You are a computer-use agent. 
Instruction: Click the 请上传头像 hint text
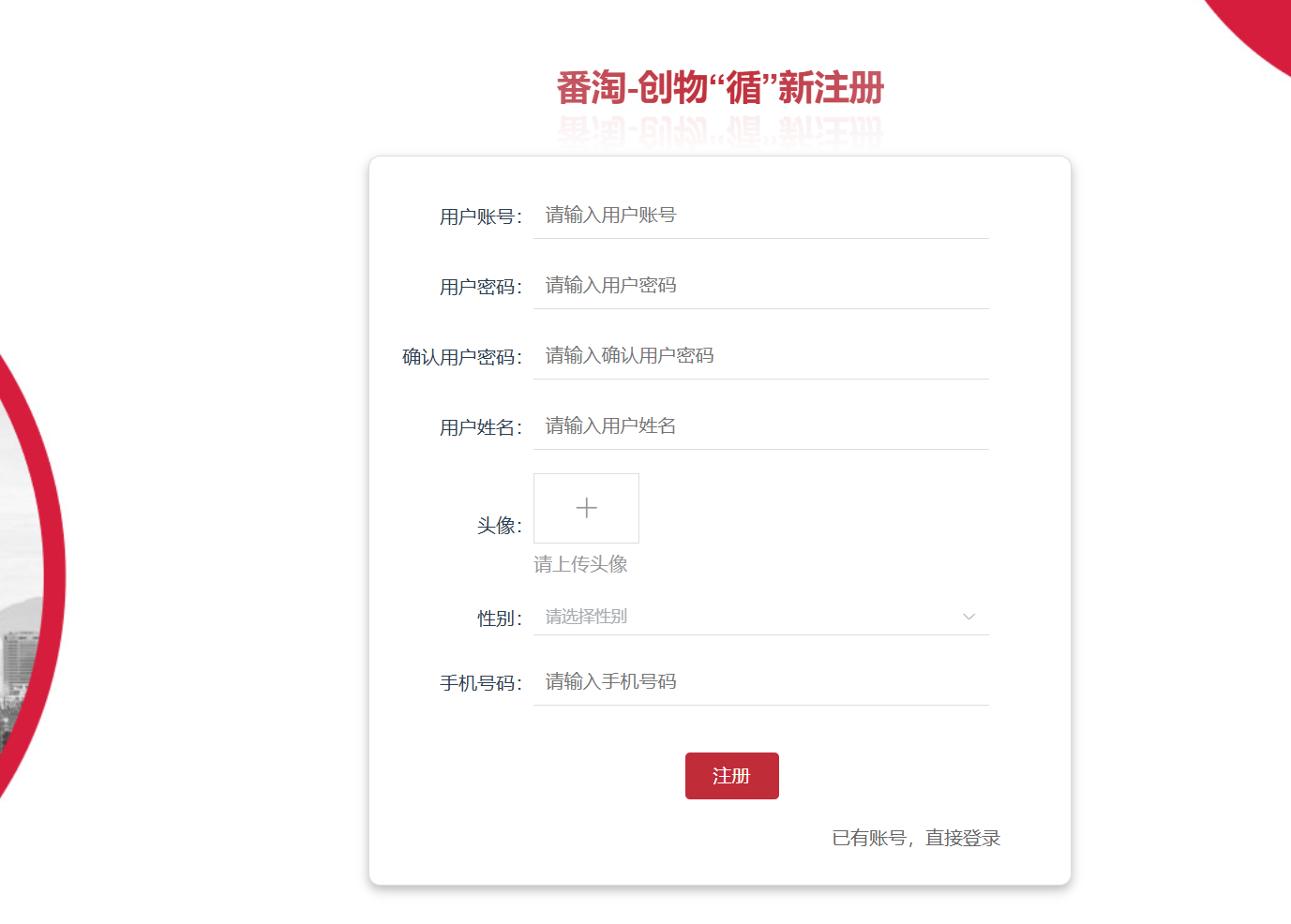[x=580, y=564]
